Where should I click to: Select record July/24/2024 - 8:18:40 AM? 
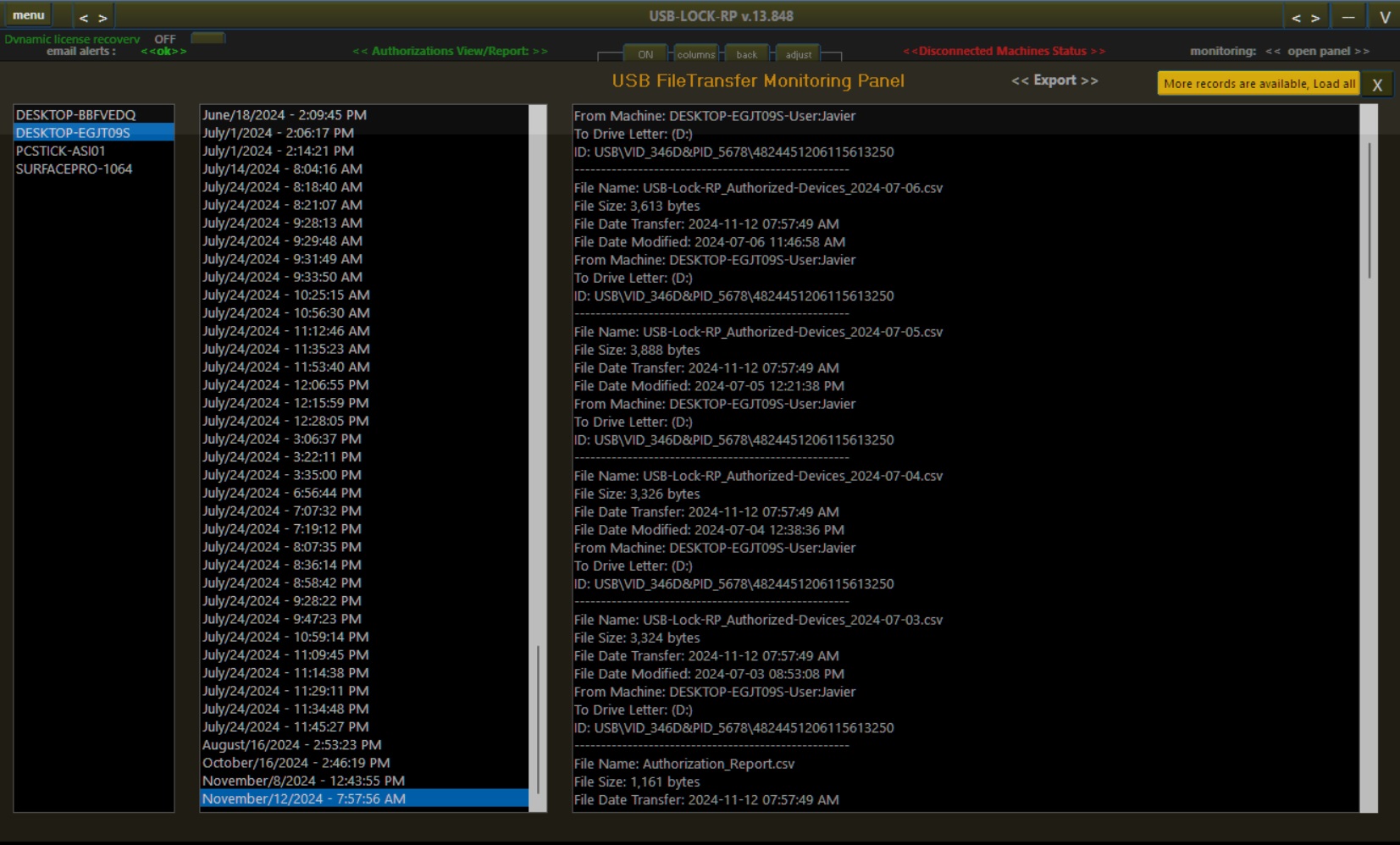tap(364, 187)
